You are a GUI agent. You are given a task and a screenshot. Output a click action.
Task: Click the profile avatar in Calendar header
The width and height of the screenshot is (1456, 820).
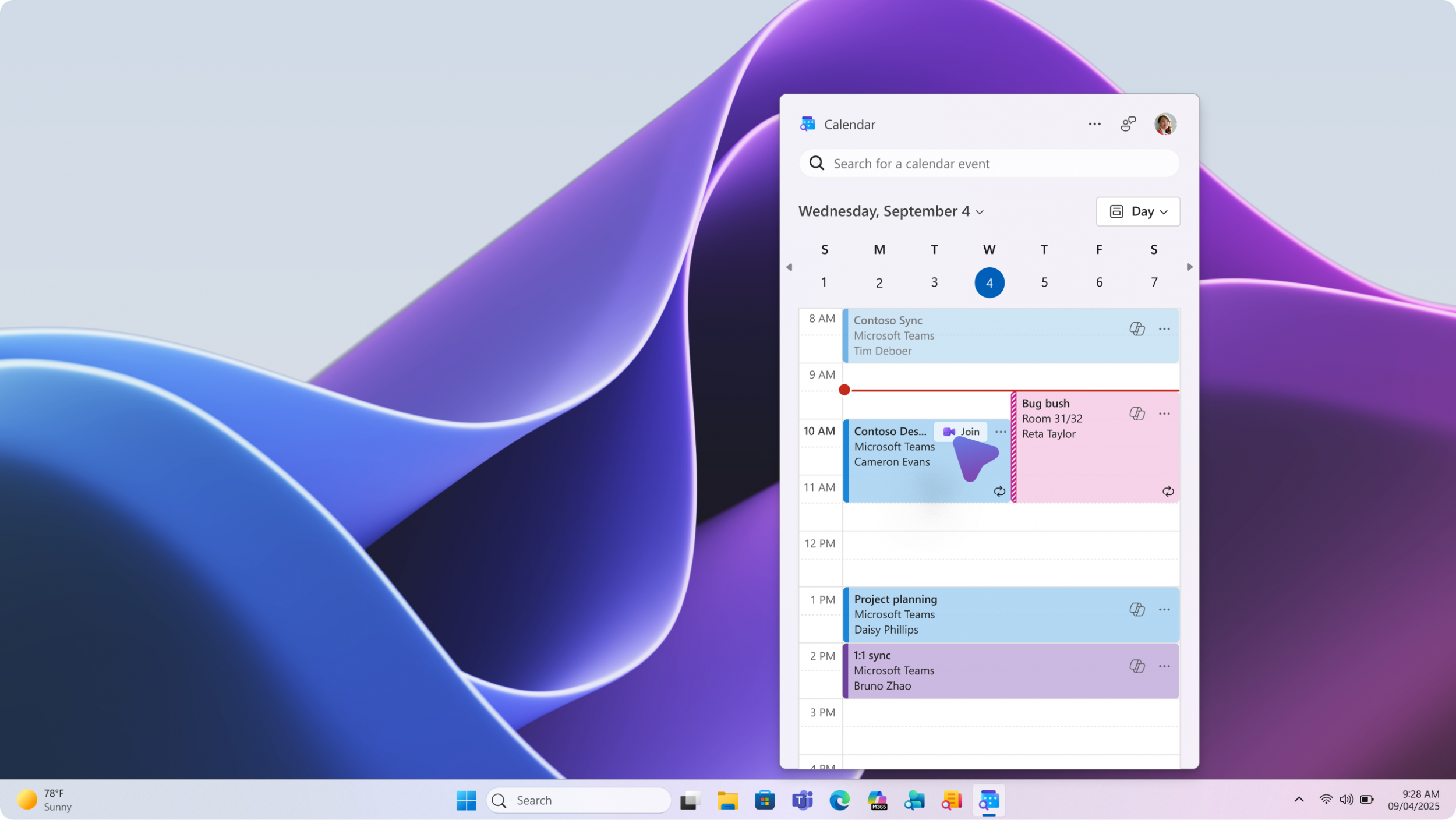[x=1165, y=123]
